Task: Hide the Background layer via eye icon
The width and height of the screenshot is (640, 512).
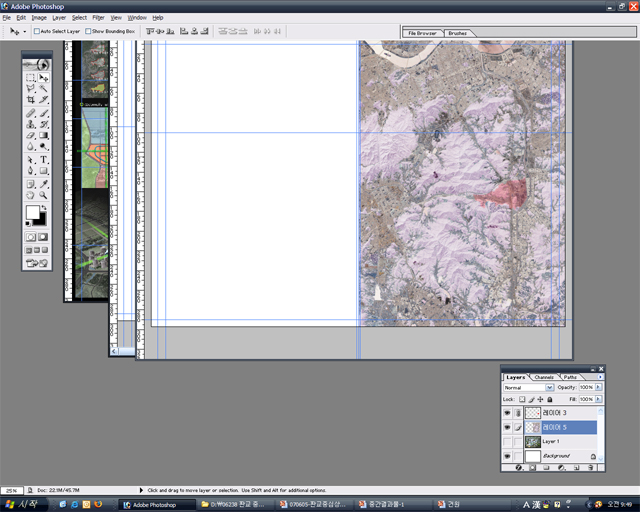Action: tap(508, 455)
